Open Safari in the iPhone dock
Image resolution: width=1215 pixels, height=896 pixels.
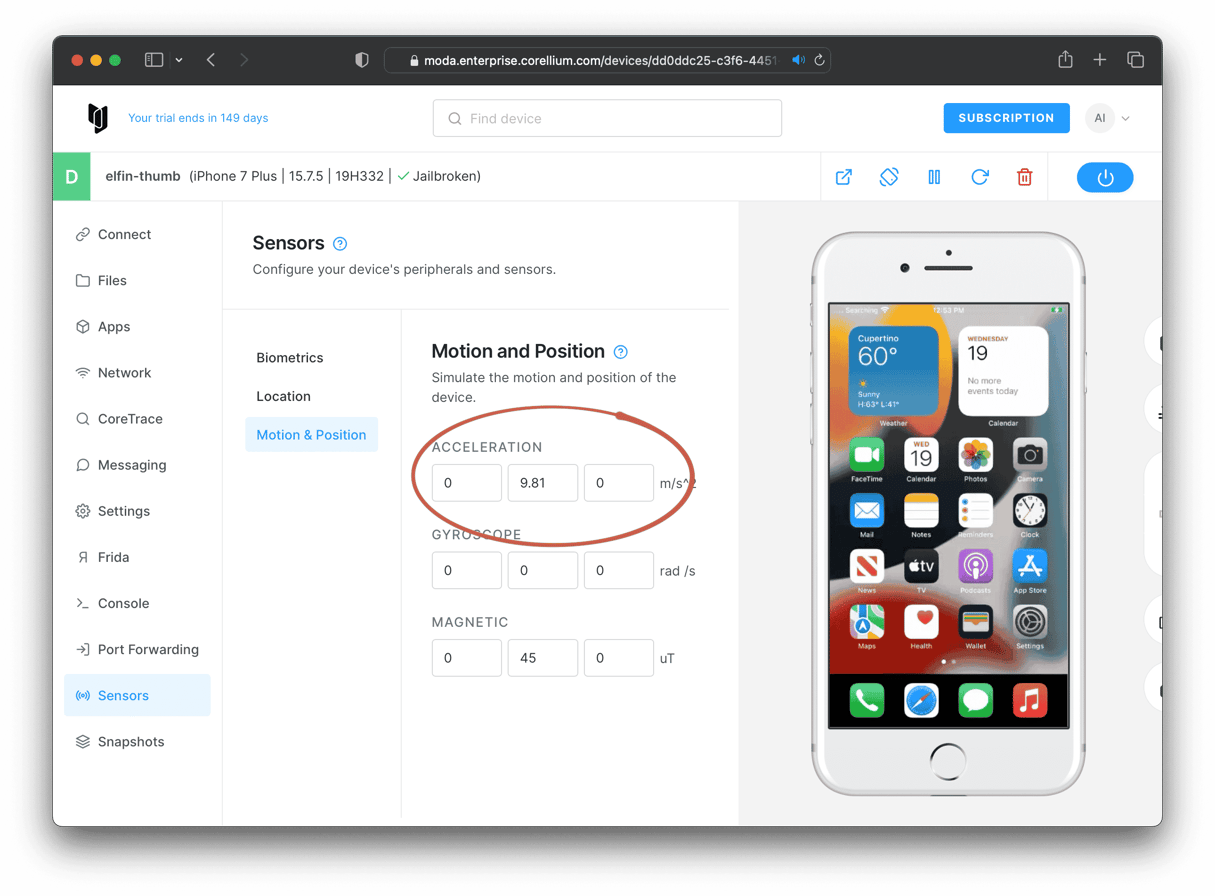pos(921,700)
